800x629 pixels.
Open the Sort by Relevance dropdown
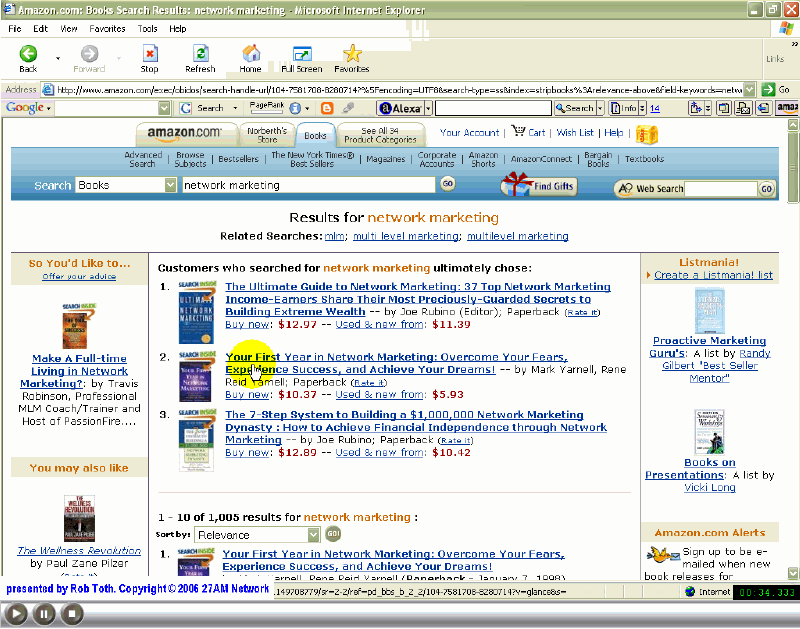point(313,535)
